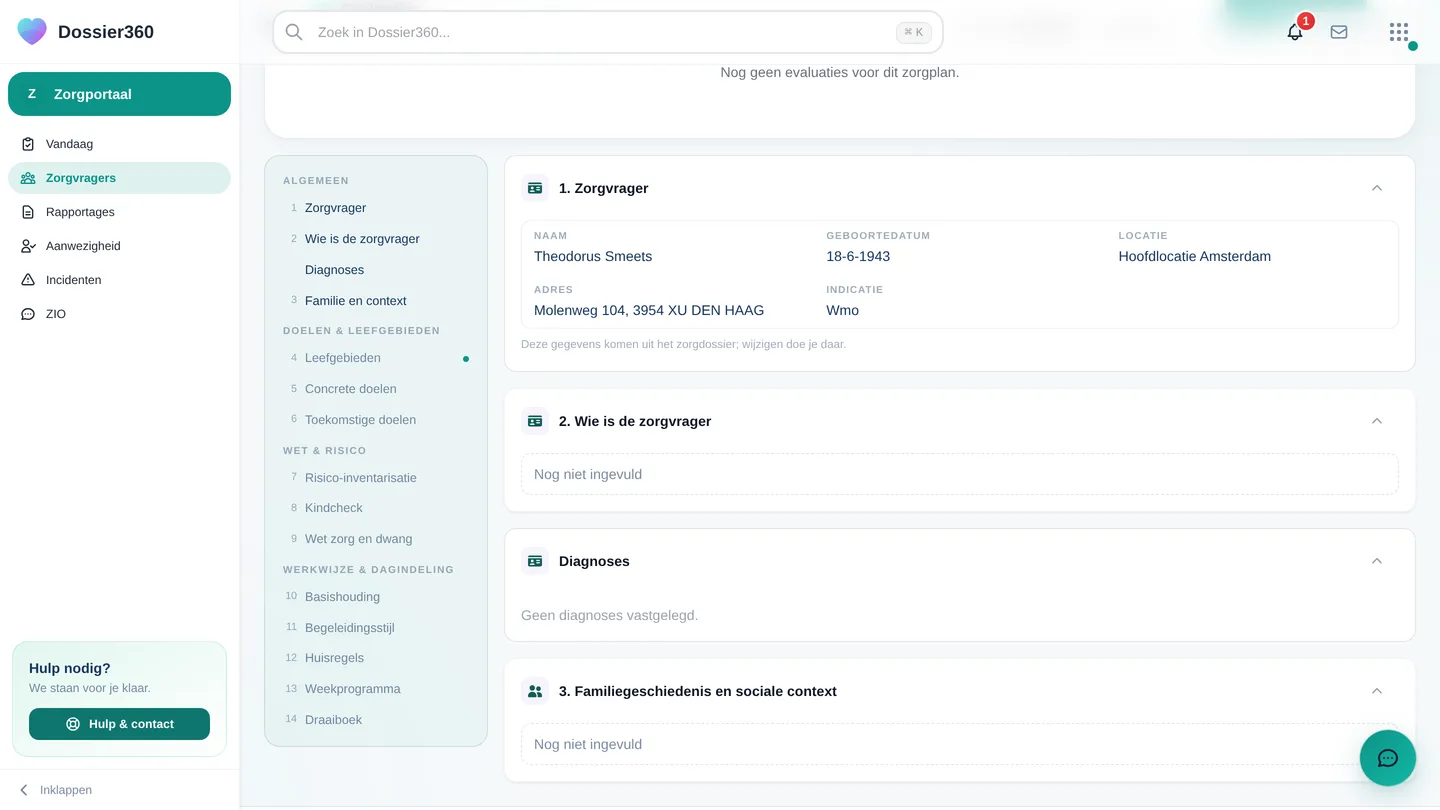Click the Vandaag clipboard icon
This screenshot has width=1440, height=810.
tap(28, 144)
